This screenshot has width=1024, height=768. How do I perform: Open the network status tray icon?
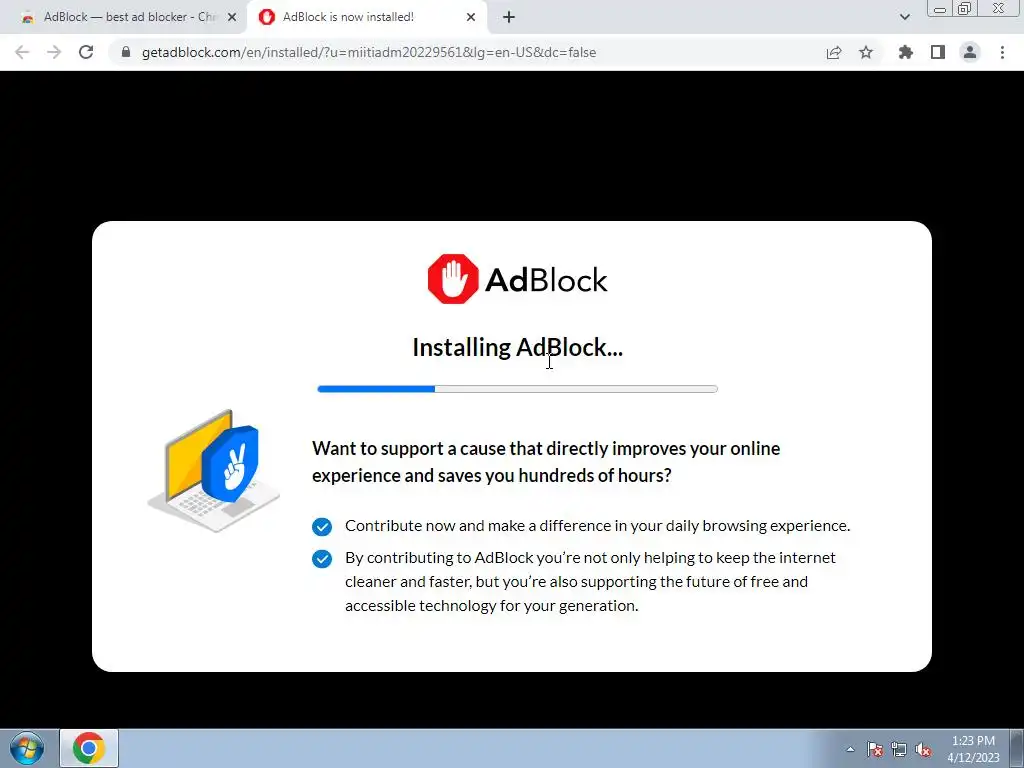[x=899, y=749]
